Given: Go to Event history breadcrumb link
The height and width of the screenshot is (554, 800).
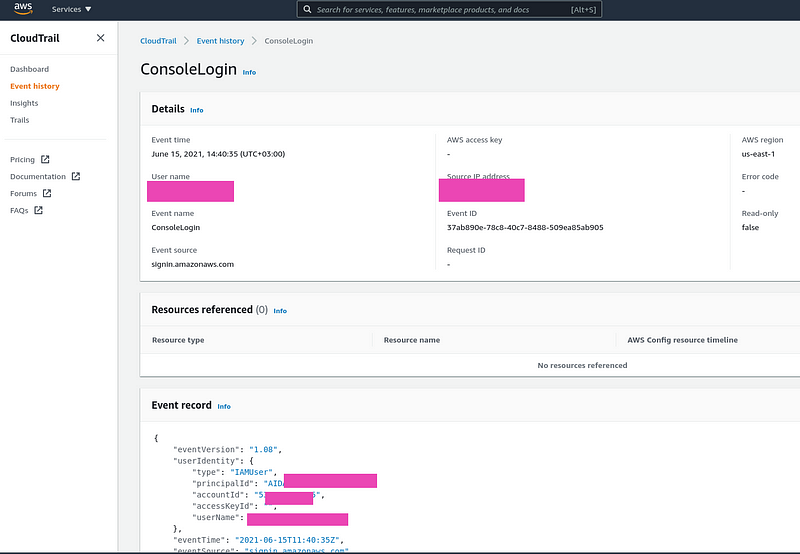Looking at the screenshot, I should (220, 41).
